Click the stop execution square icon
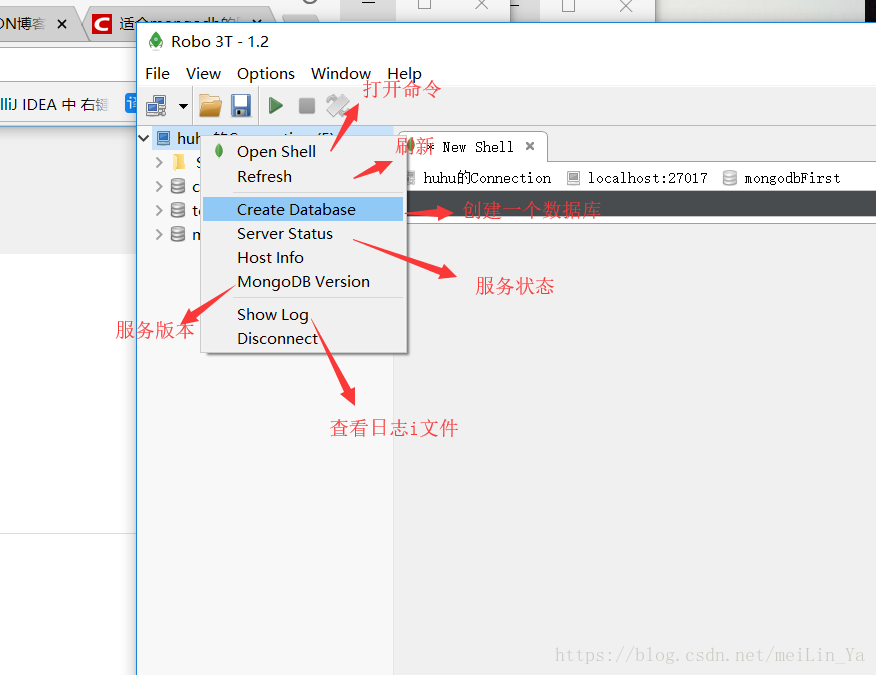The height and width of the screenshot is (675, 876). (x=307, y=106)
